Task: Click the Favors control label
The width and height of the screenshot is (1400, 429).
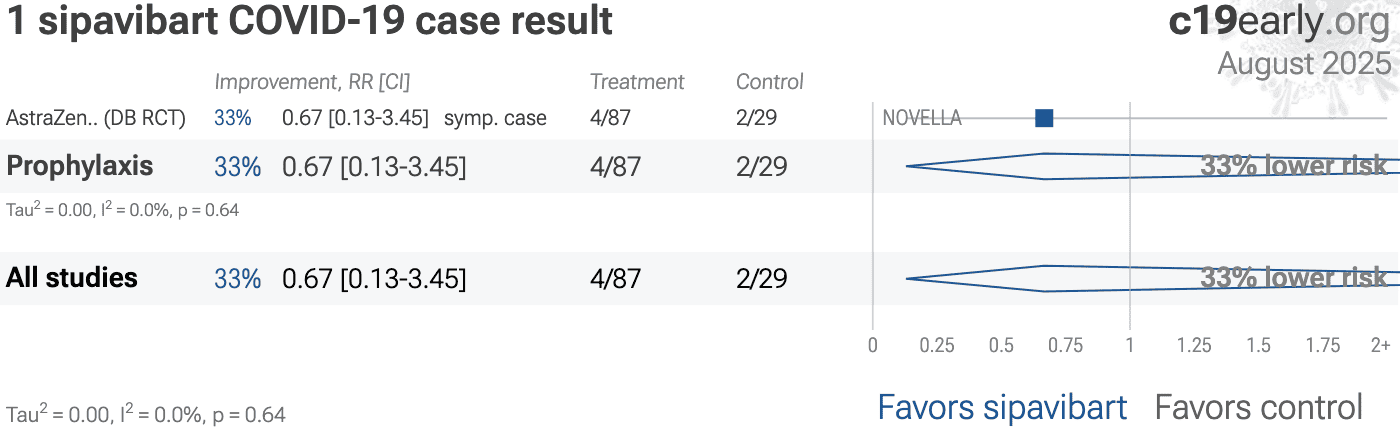Action: point(1258,407)
